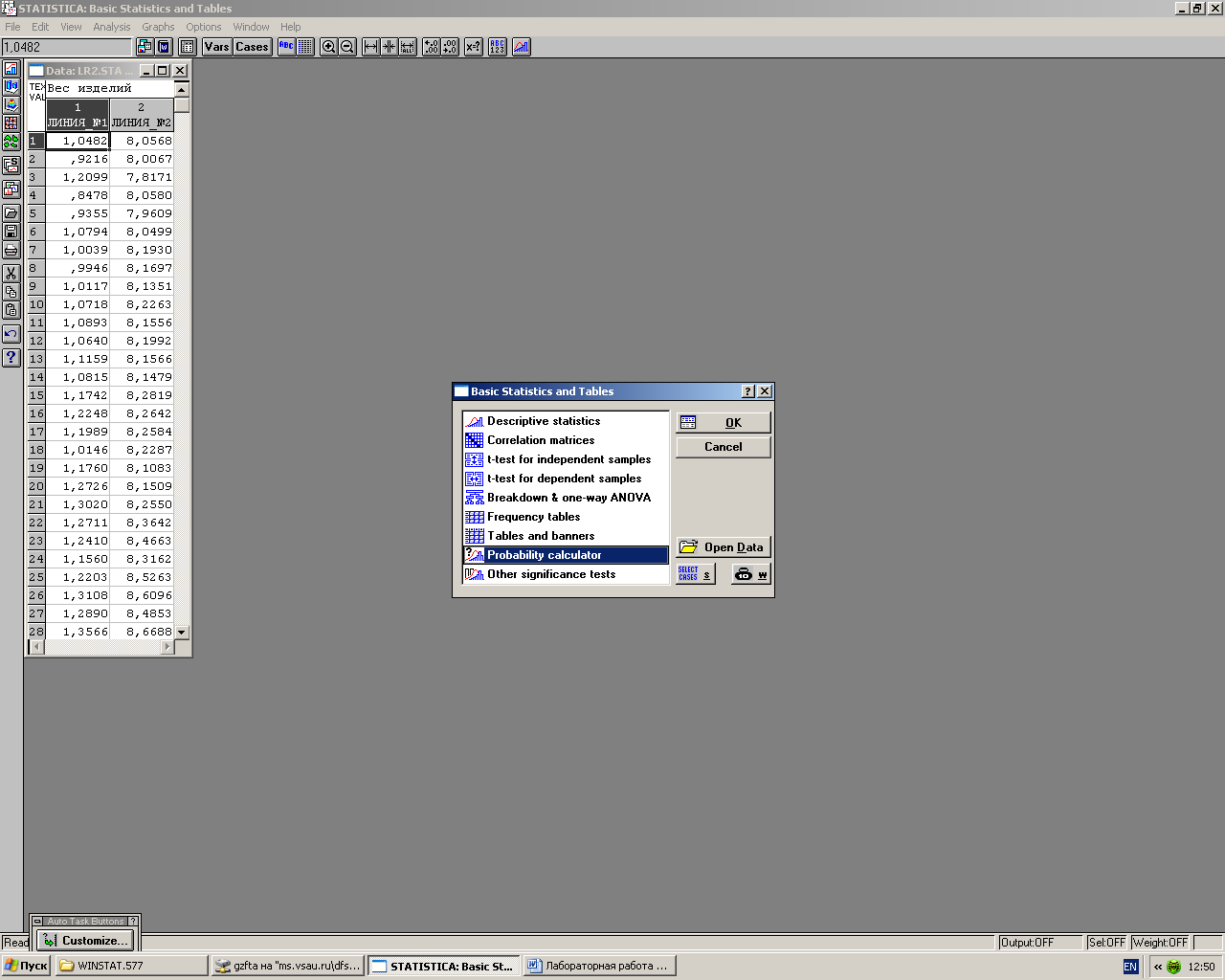Select Descriptive statistics in the list
Viewport: 1225px width, 980px height.
(566, 421)
